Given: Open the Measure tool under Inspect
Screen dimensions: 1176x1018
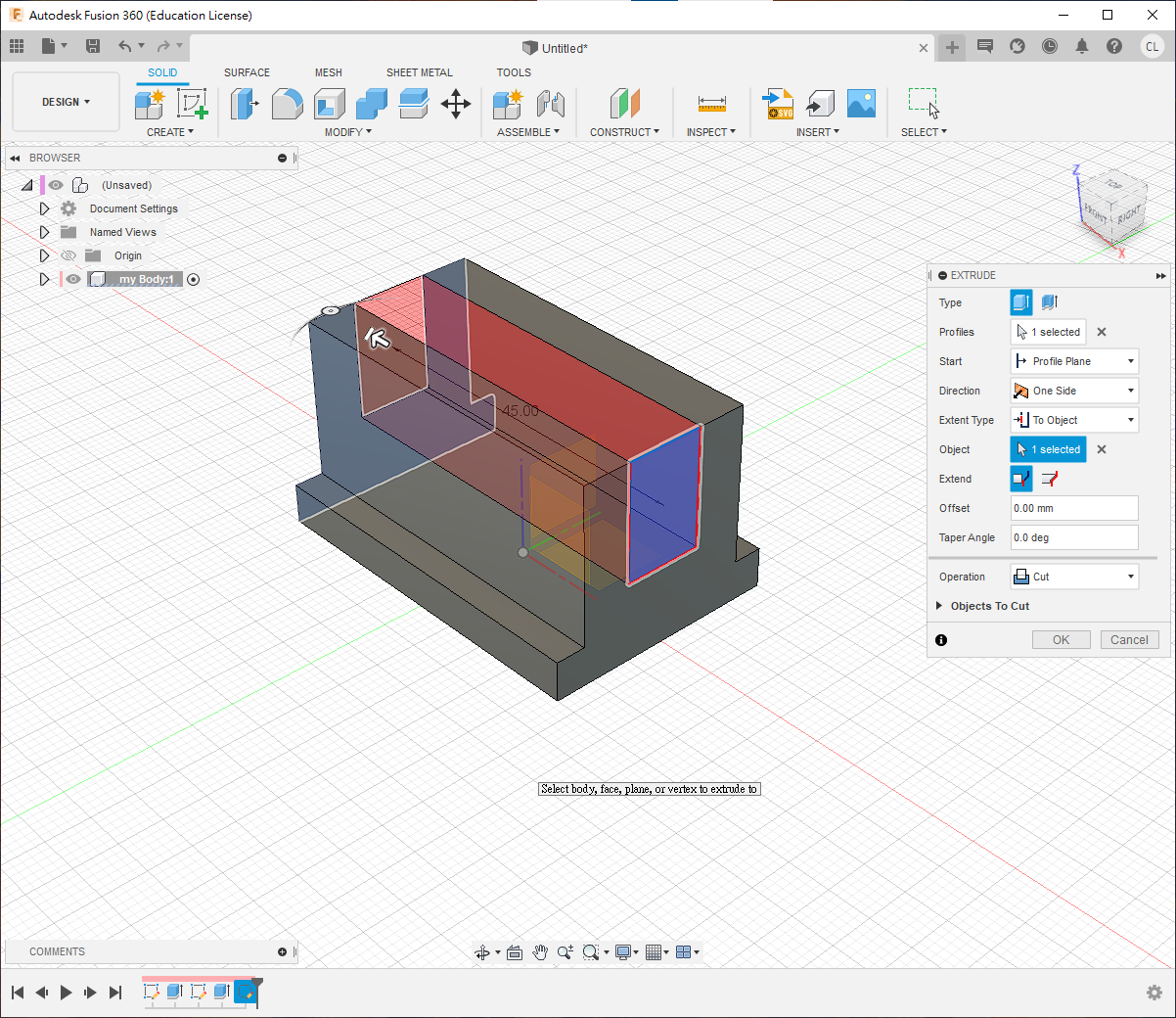Looking at the screenshot, I should (x=711, y=104).
